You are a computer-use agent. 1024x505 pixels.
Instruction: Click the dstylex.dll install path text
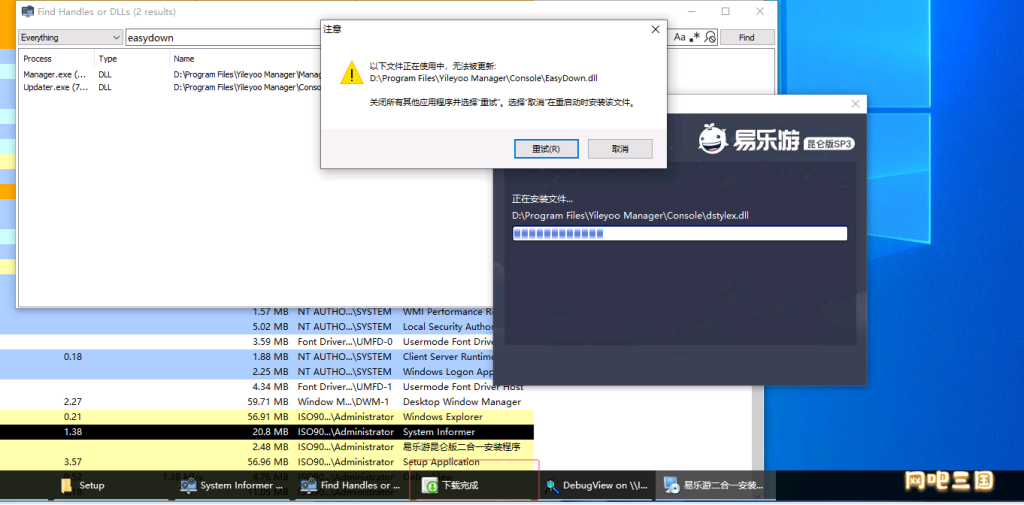point(630,215)
